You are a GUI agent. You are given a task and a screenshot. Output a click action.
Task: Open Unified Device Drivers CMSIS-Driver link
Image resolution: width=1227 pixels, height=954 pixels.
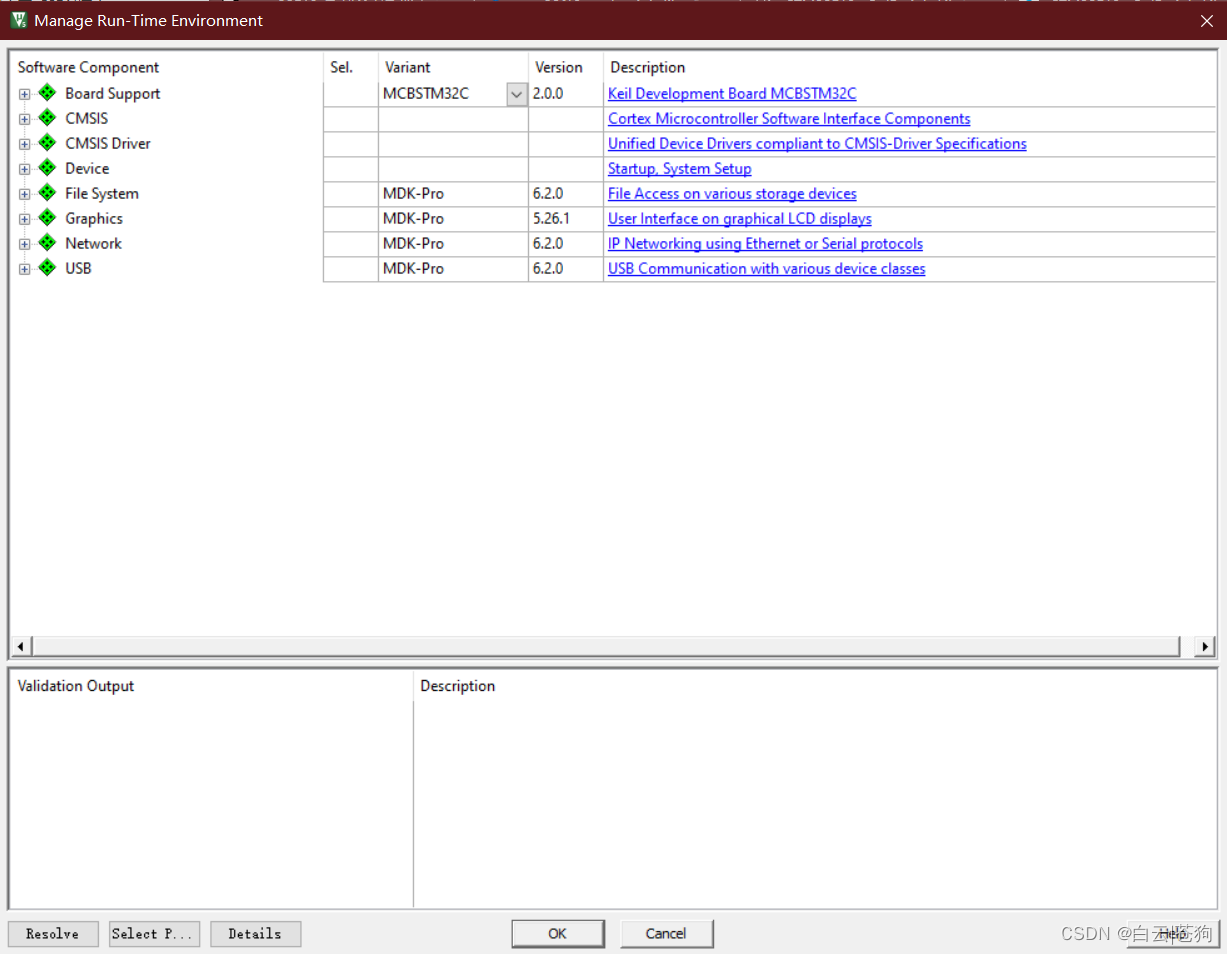817,144
